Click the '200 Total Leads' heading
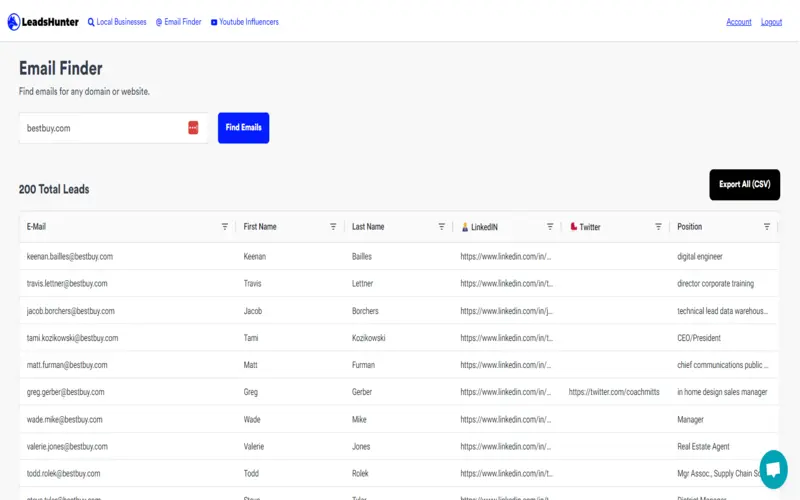The width and height of the screenshot is (800, 500). click(x=54, y=189)
